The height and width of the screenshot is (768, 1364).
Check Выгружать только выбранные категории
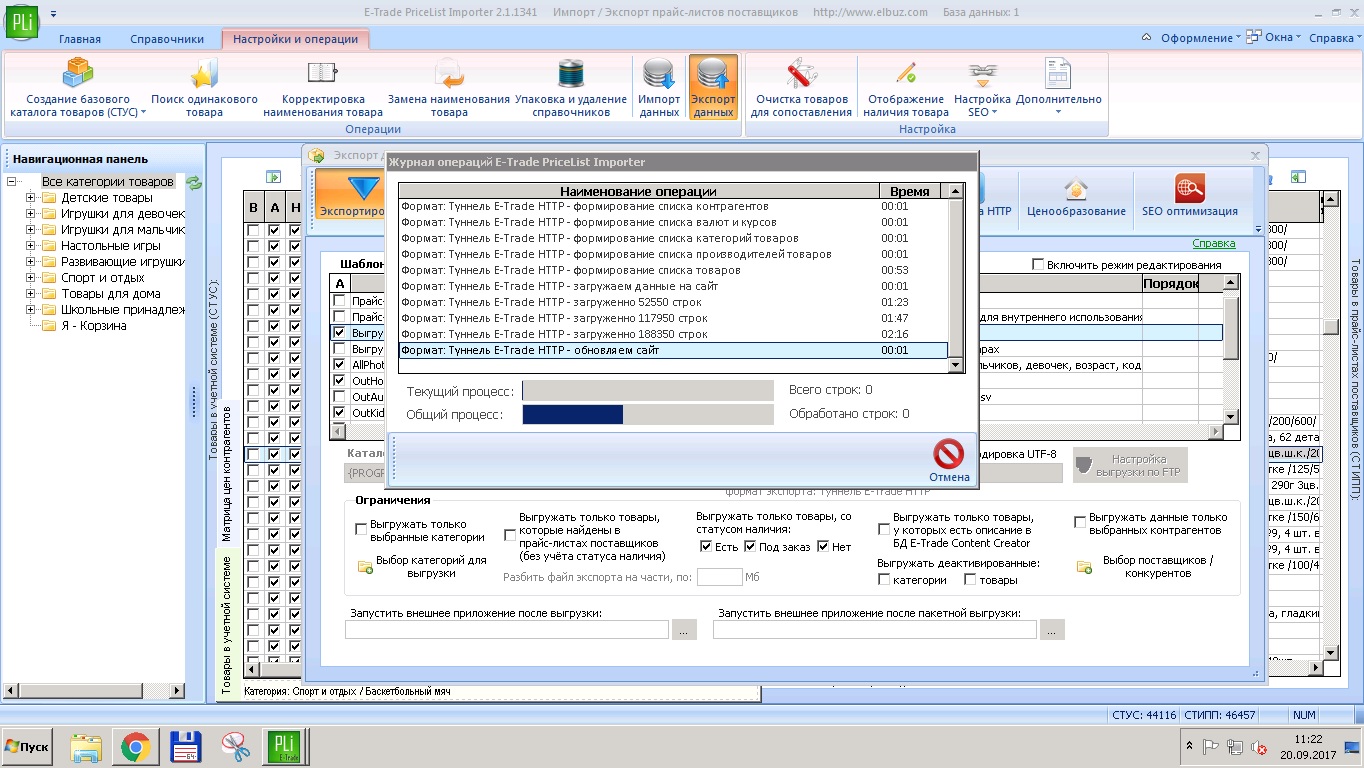click(x=362, y=529)
